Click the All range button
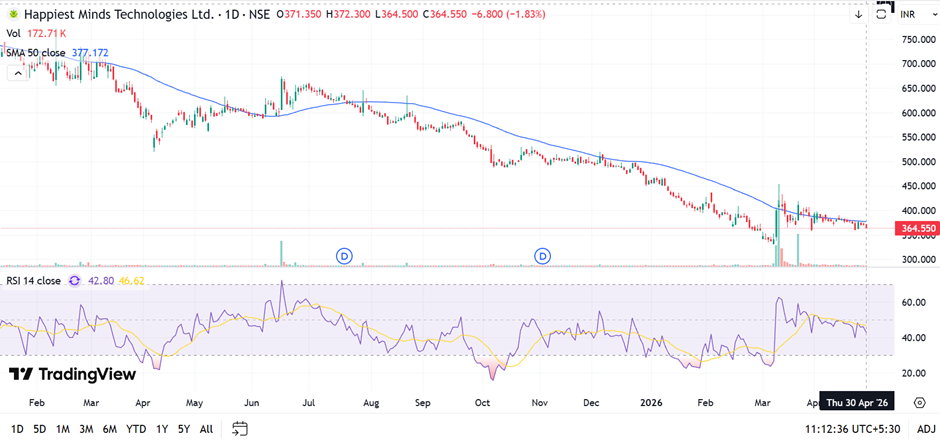The width and height of the screenshot is (940, 442). (206, 429)
